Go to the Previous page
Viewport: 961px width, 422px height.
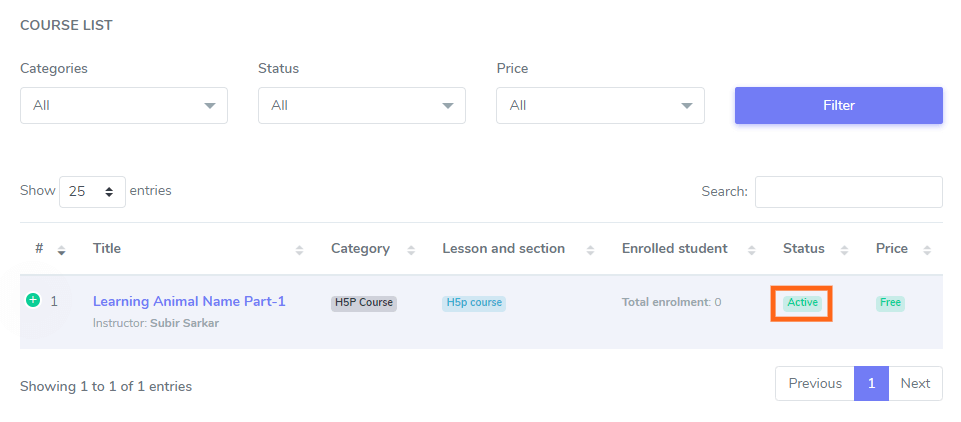coord(814,383)
